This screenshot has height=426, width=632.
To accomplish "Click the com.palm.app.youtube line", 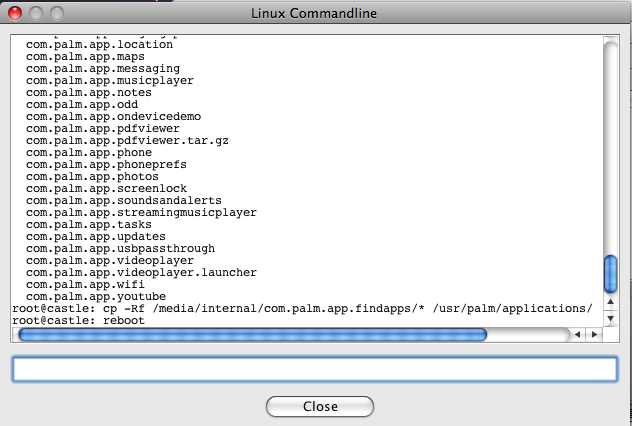I will [x=96, y=297].
